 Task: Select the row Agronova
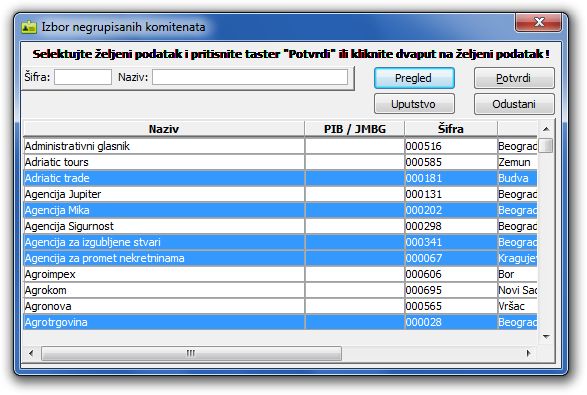(x=280, y=306)
